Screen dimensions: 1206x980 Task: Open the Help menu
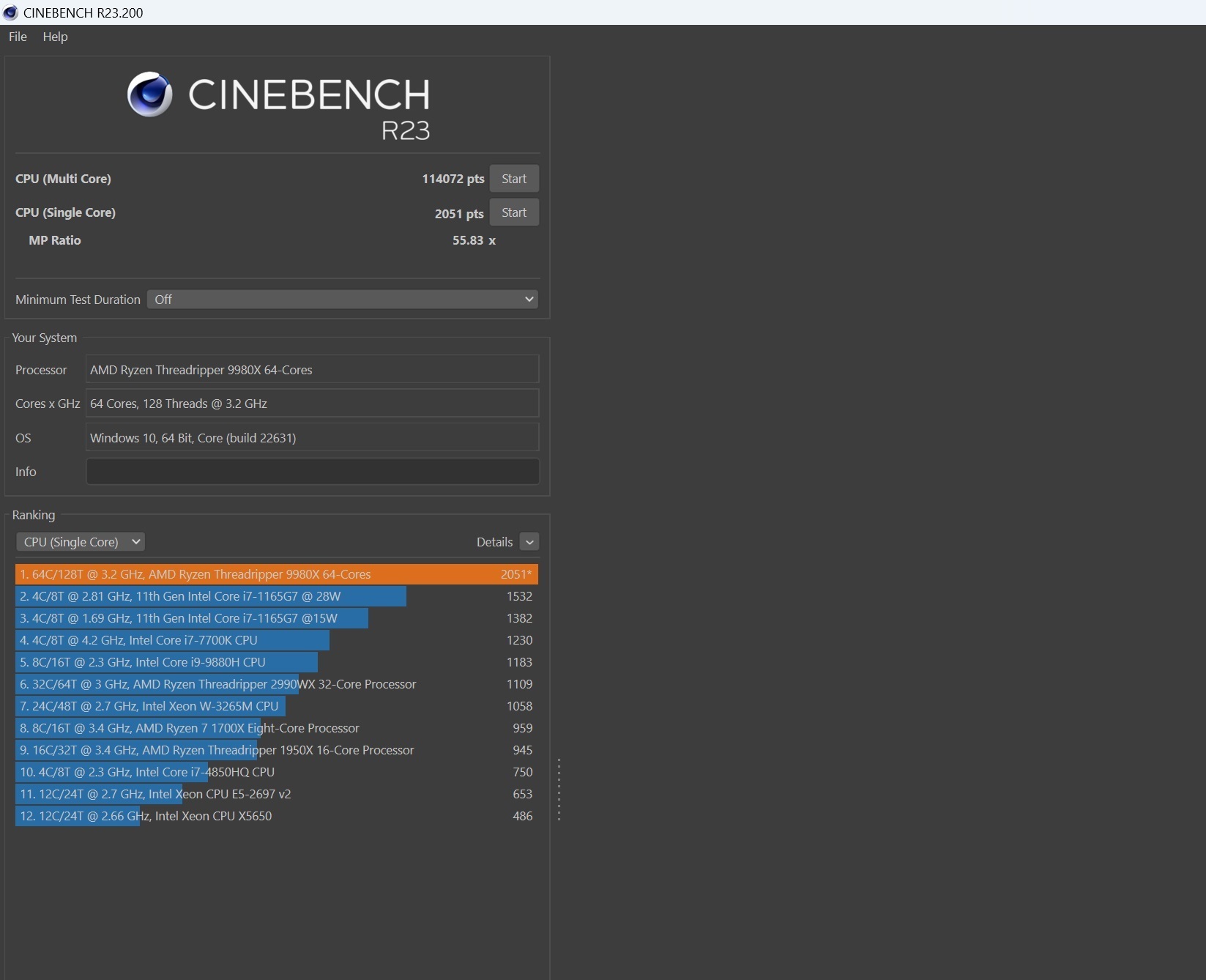[x=55, y=37]
